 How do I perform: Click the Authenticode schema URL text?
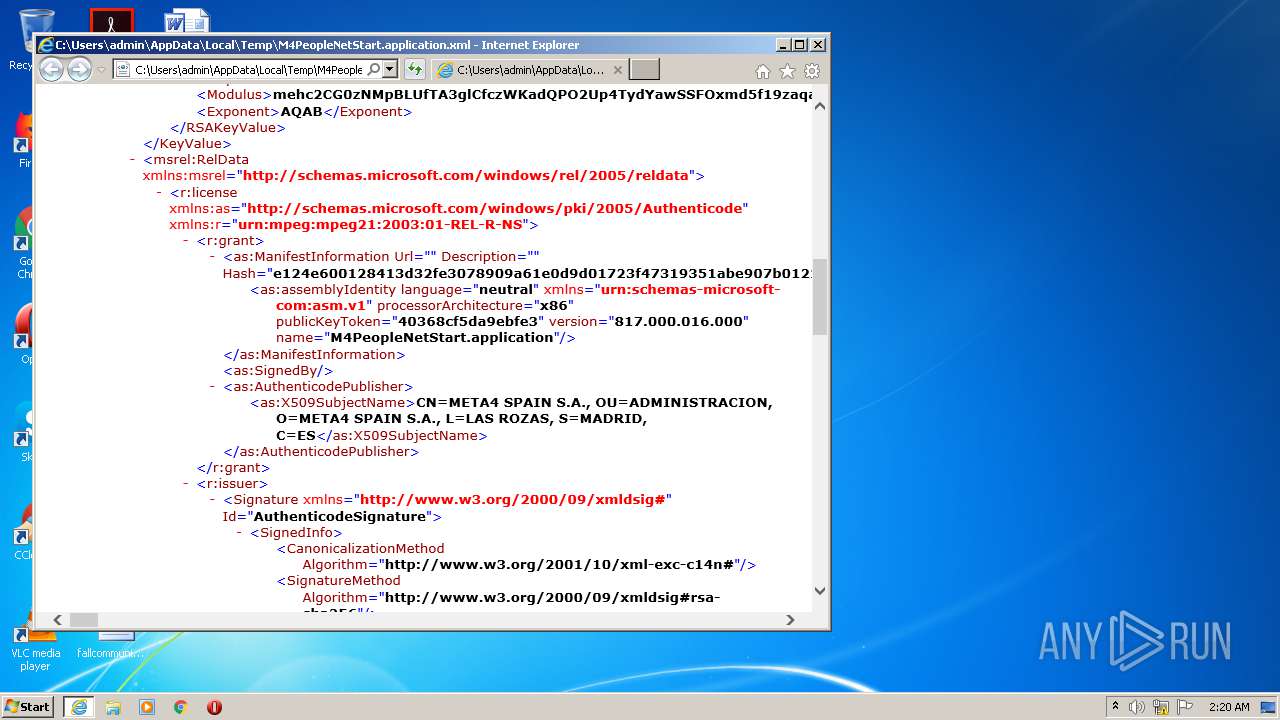(495, 208)
